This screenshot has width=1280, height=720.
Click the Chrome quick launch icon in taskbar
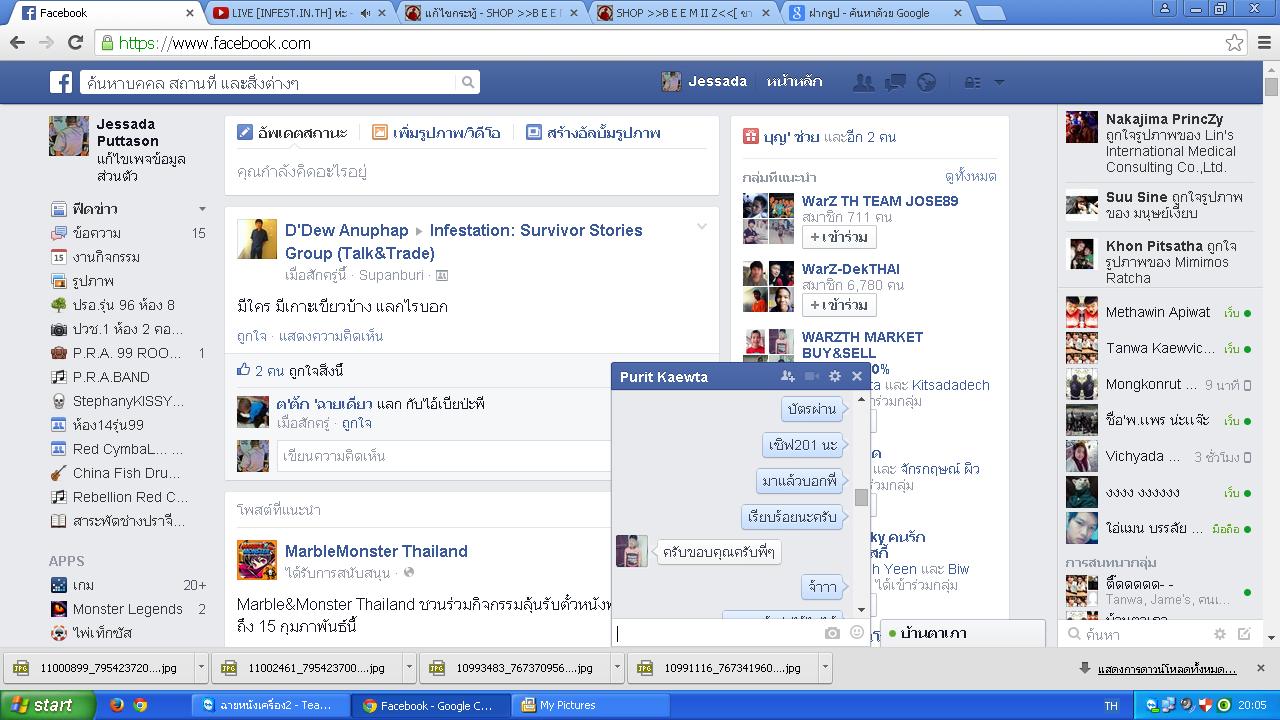(141, 705)
